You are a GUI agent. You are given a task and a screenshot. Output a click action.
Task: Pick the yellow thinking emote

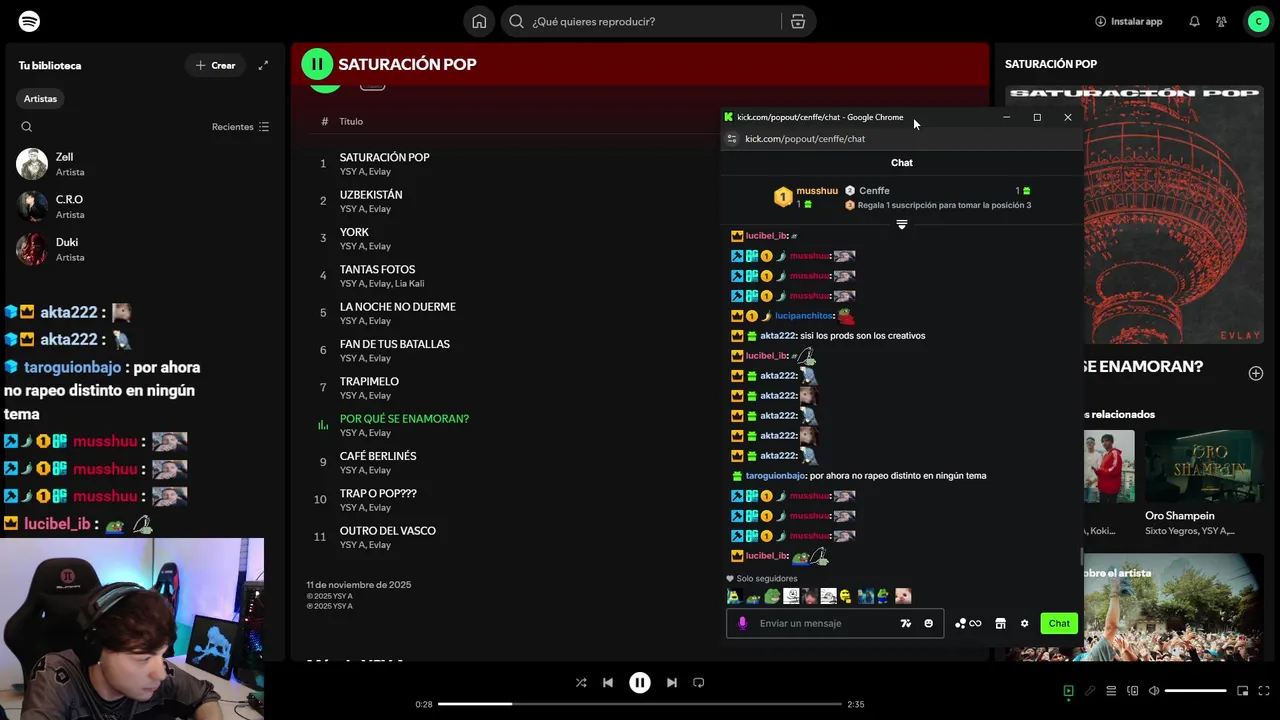click(x=846, y=596)
